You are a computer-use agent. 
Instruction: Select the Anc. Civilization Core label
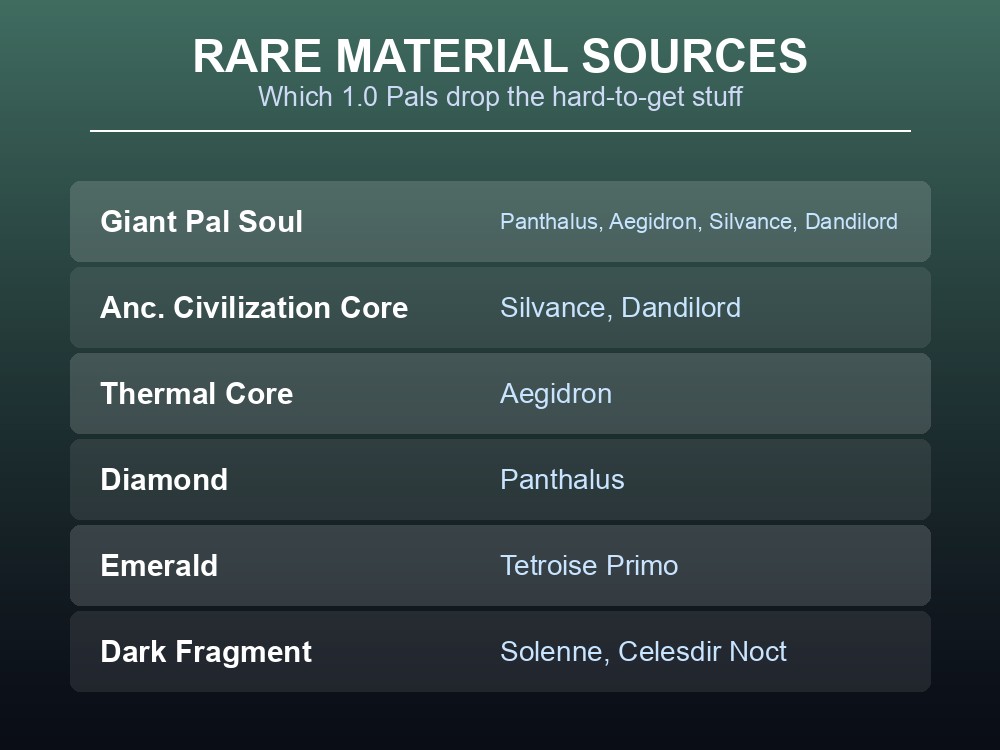point(254,307)
